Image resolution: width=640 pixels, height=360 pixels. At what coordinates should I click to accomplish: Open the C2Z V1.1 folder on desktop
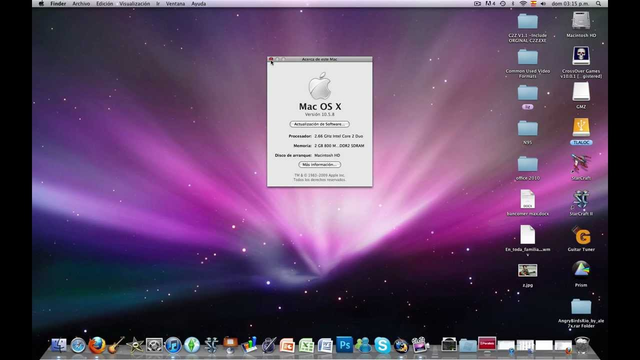click(528, 21)
